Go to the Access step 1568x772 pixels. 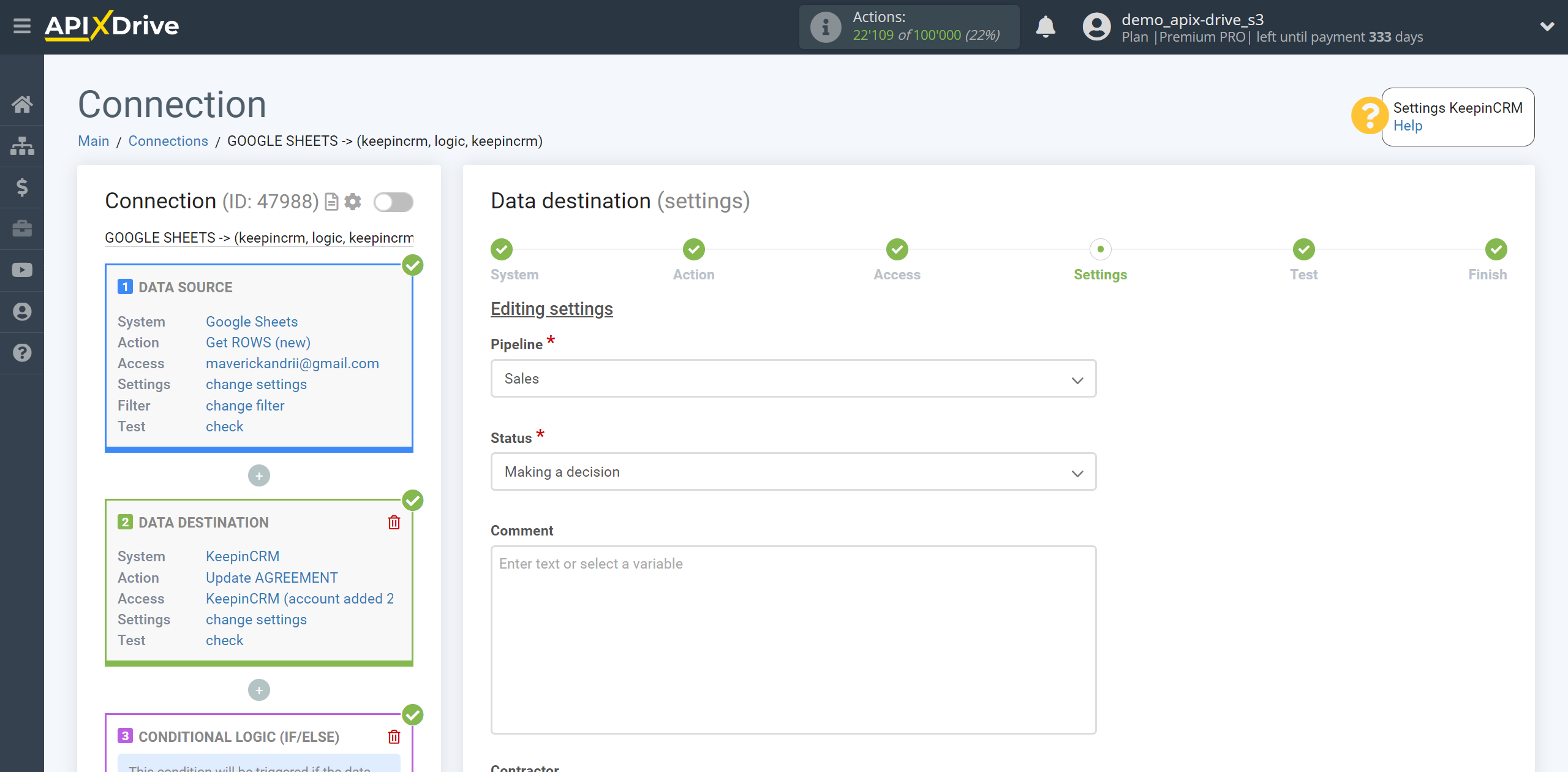[897, 249]
